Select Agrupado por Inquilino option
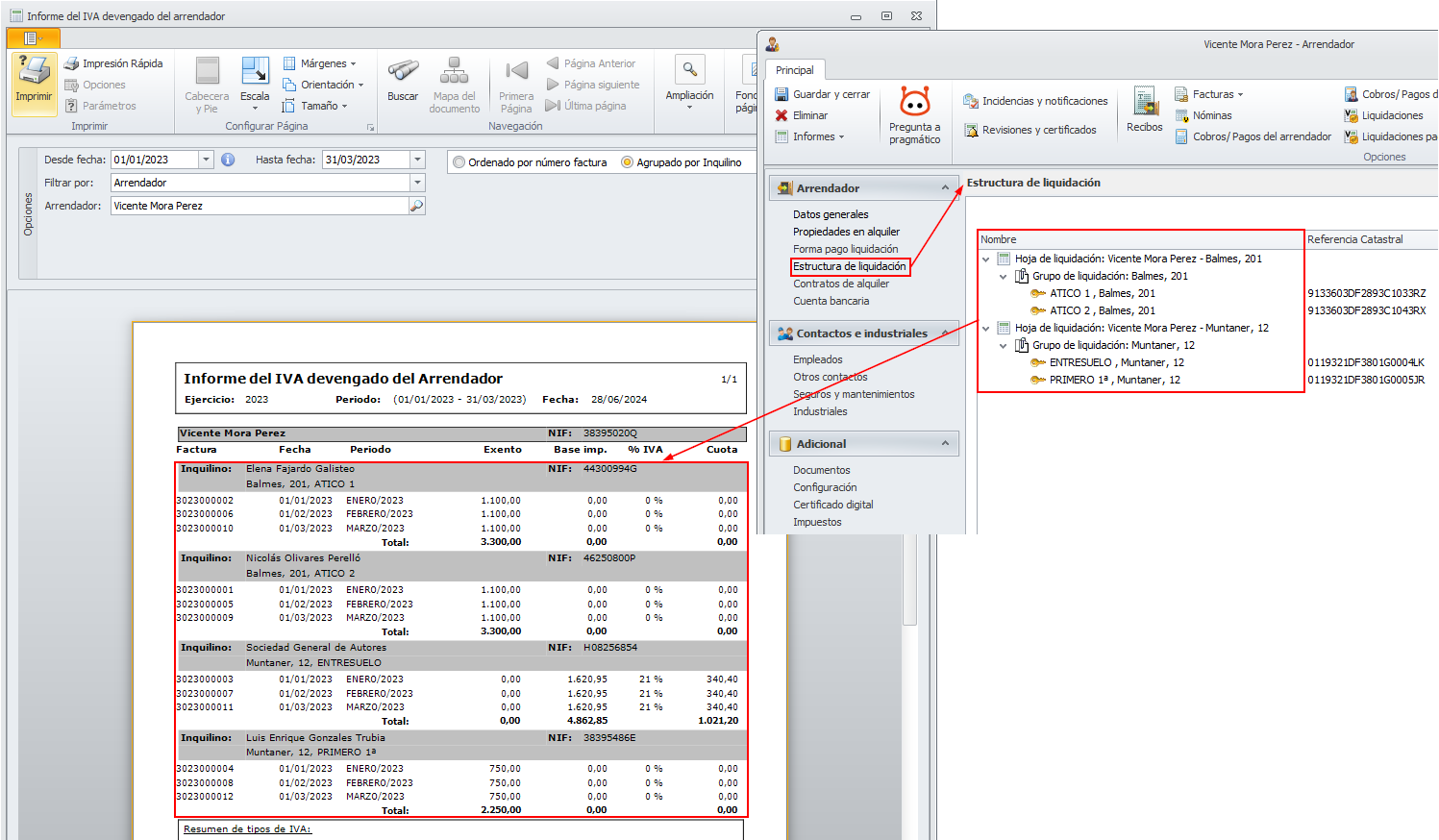Screen dimensions: 1439x840 [628, 162]
